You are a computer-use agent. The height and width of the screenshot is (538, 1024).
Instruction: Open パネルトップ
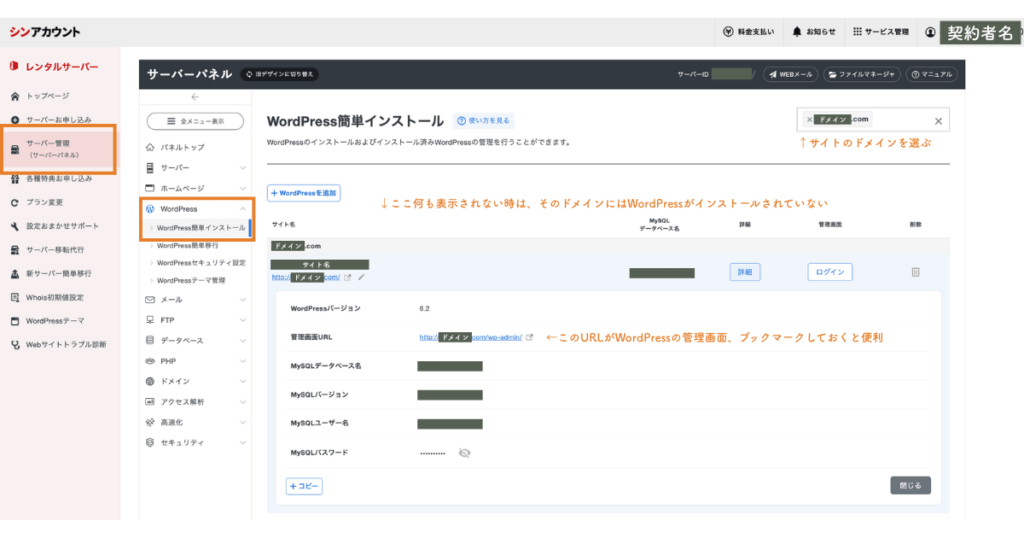click(x=175, y=148)
